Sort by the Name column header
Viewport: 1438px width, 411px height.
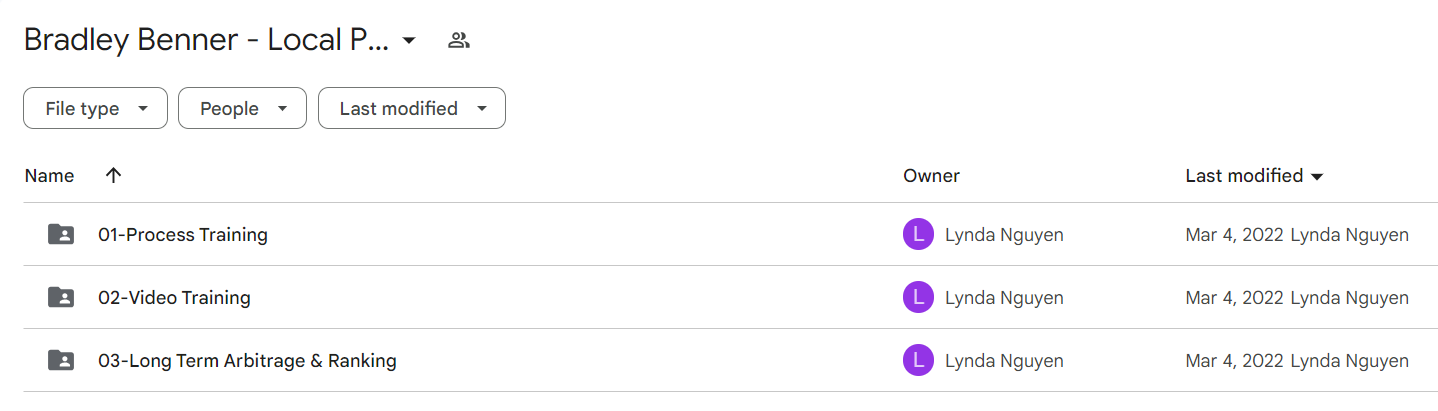[49, 175]
